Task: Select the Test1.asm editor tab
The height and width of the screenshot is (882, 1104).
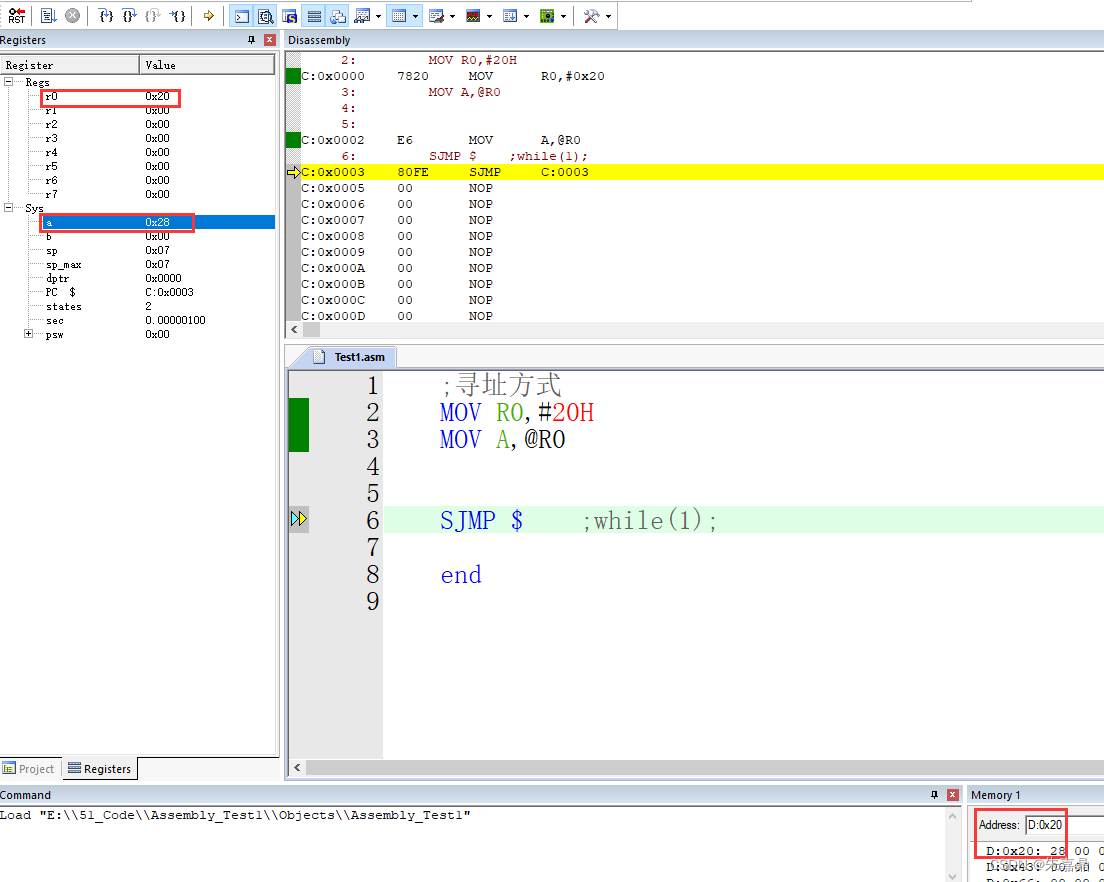Action: click(350, 357)
